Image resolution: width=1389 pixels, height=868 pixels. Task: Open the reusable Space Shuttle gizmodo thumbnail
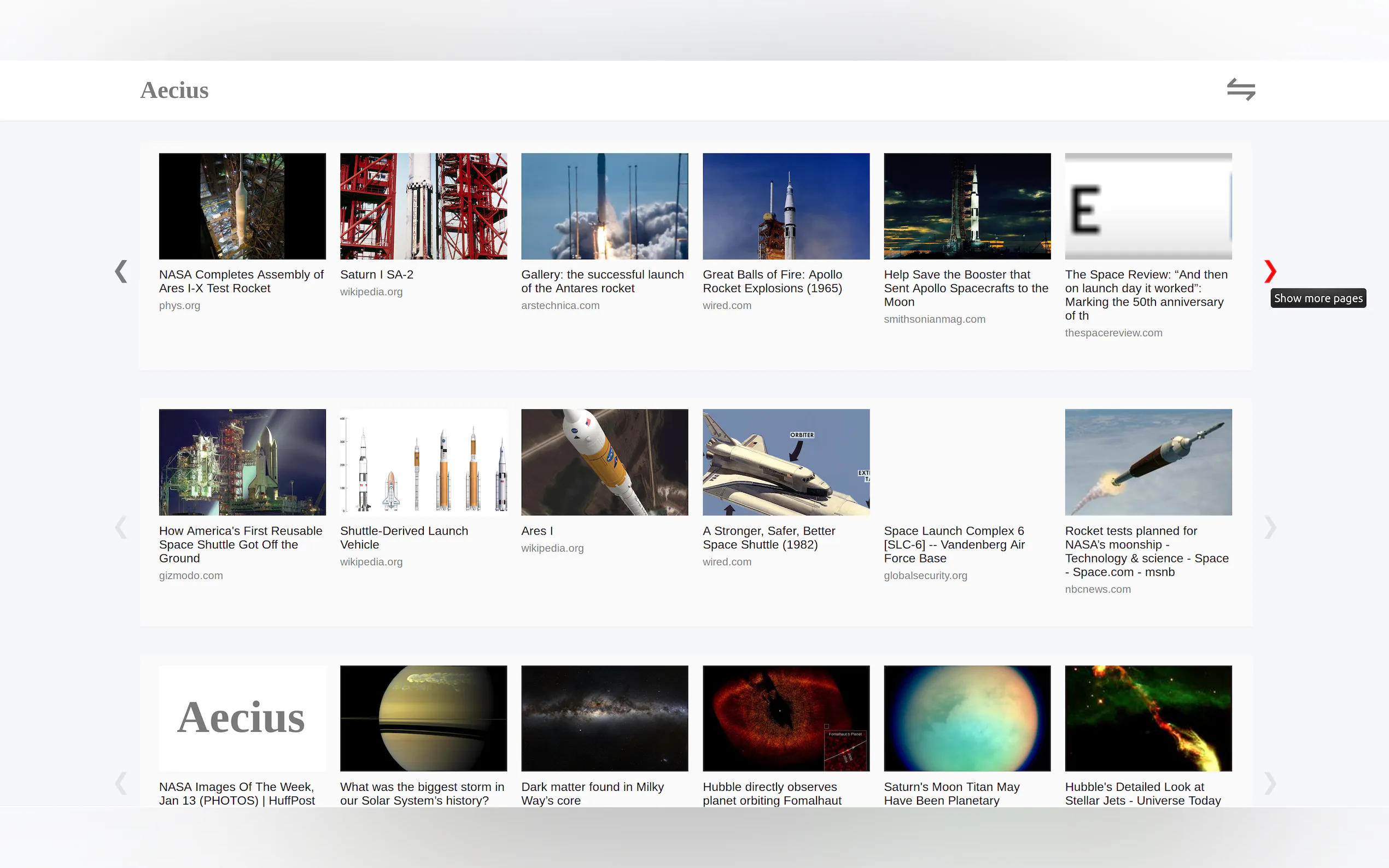242,462
